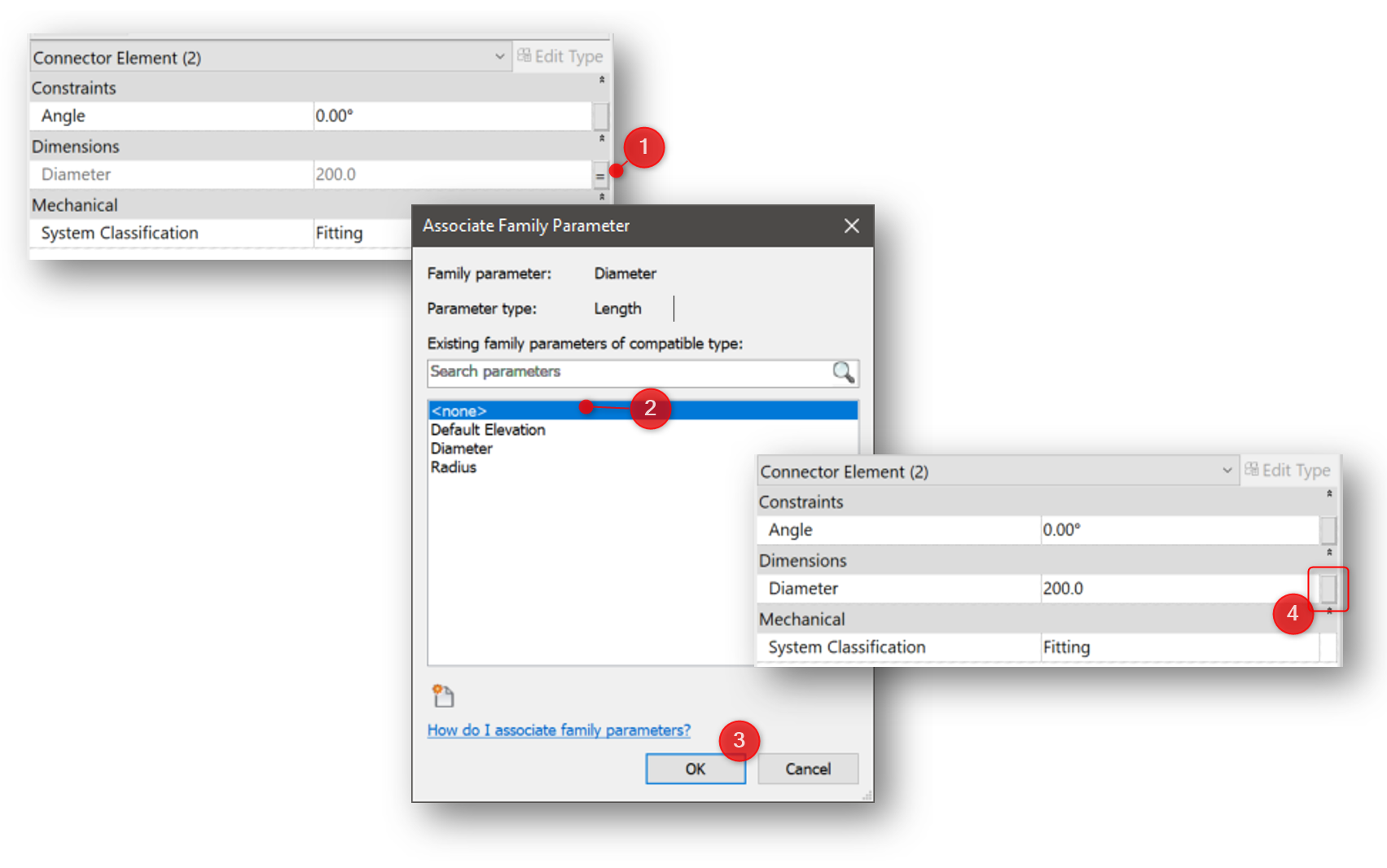Select Diameter from the compatible parameters list
Viewport: 1387px width, 868px height.
[461, 448]
